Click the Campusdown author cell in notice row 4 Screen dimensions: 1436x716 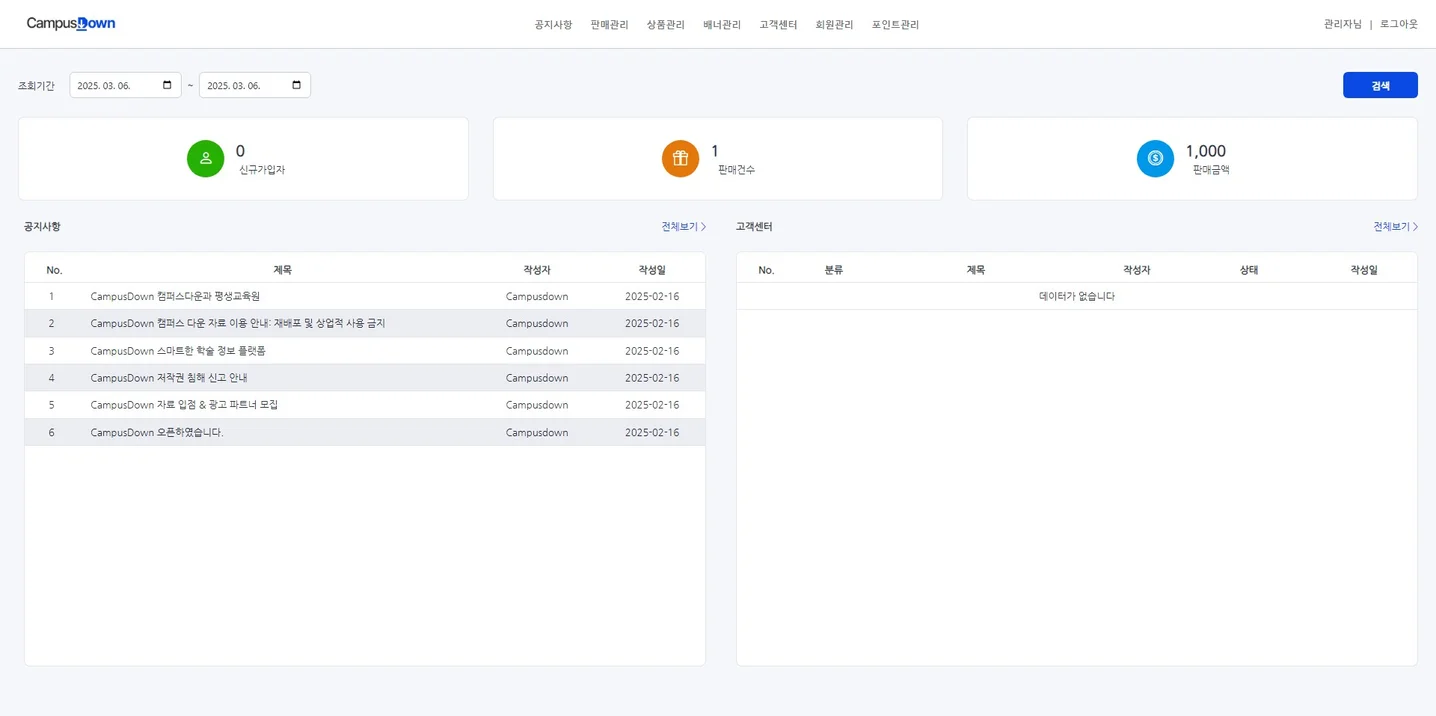click(x=537, y=378)
